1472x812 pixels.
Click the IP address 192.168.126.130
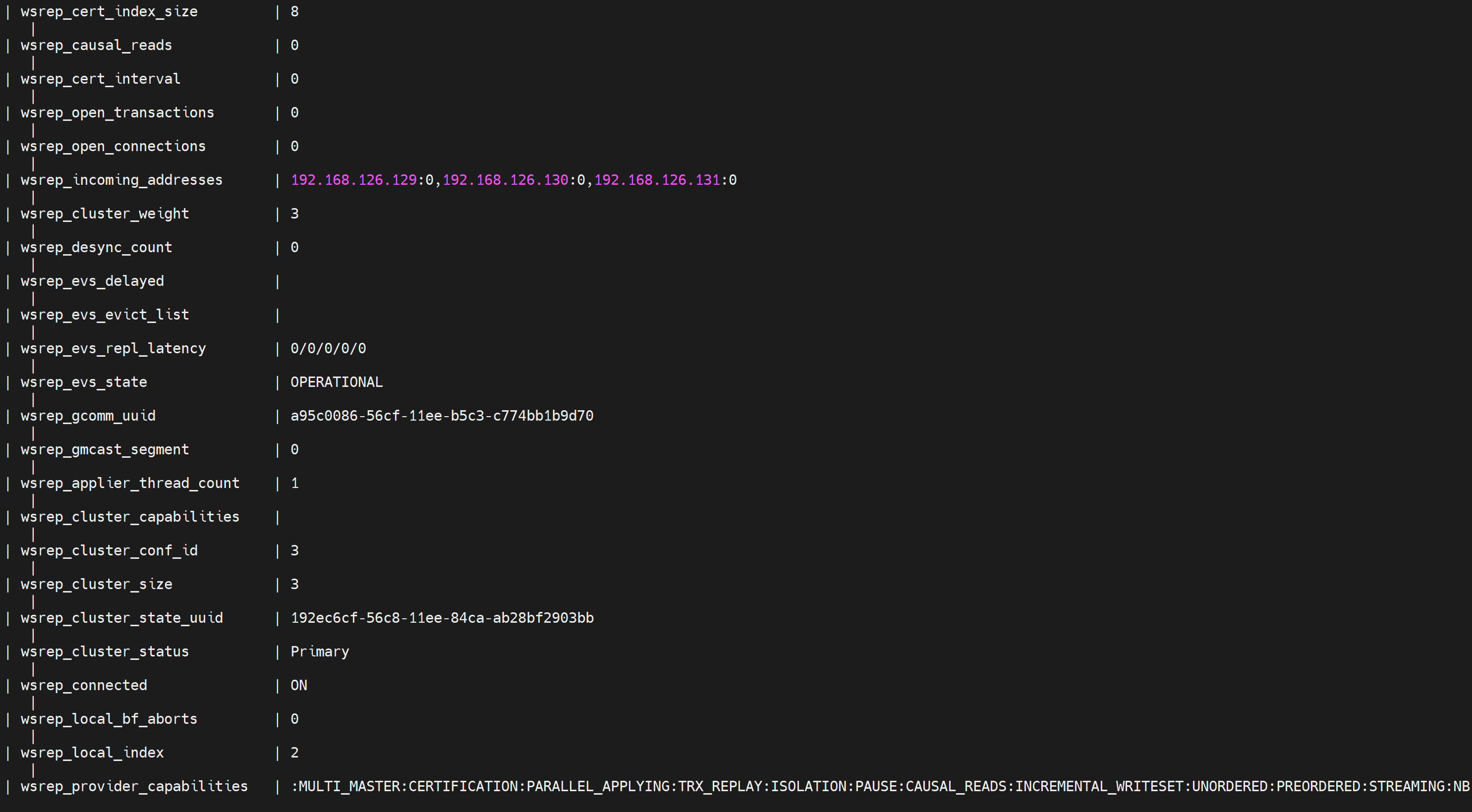click(x=505, y=180)
